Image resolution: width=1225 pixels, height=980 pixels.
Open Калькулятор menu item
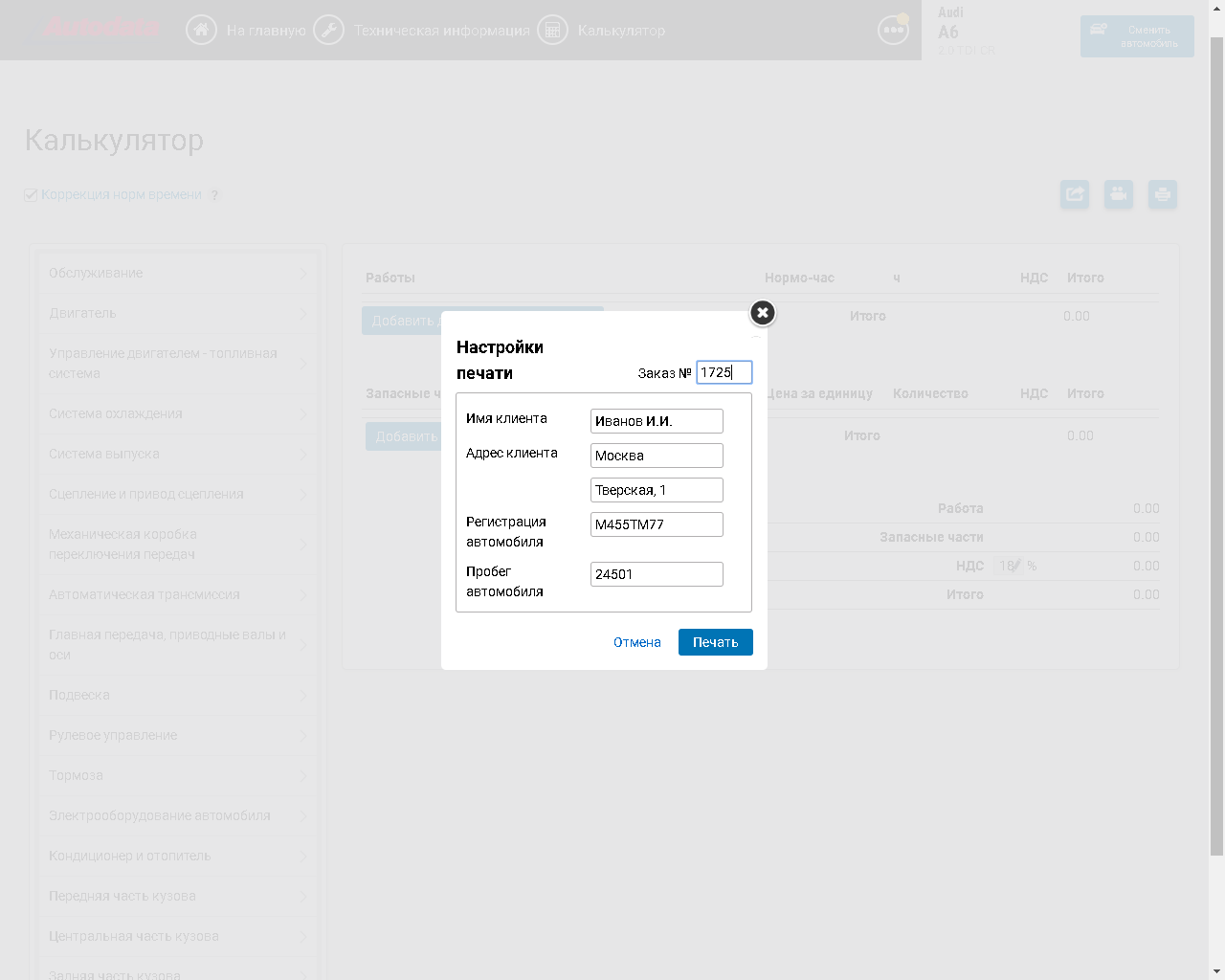click(621, 31)
